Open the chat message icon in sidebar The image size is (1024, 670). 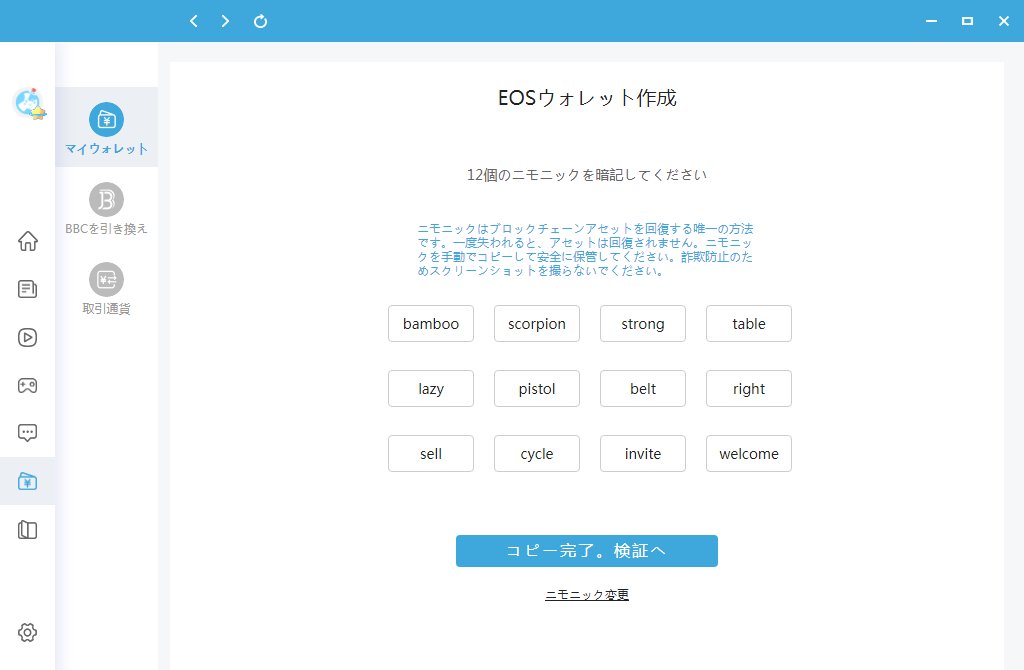(28, 433)
